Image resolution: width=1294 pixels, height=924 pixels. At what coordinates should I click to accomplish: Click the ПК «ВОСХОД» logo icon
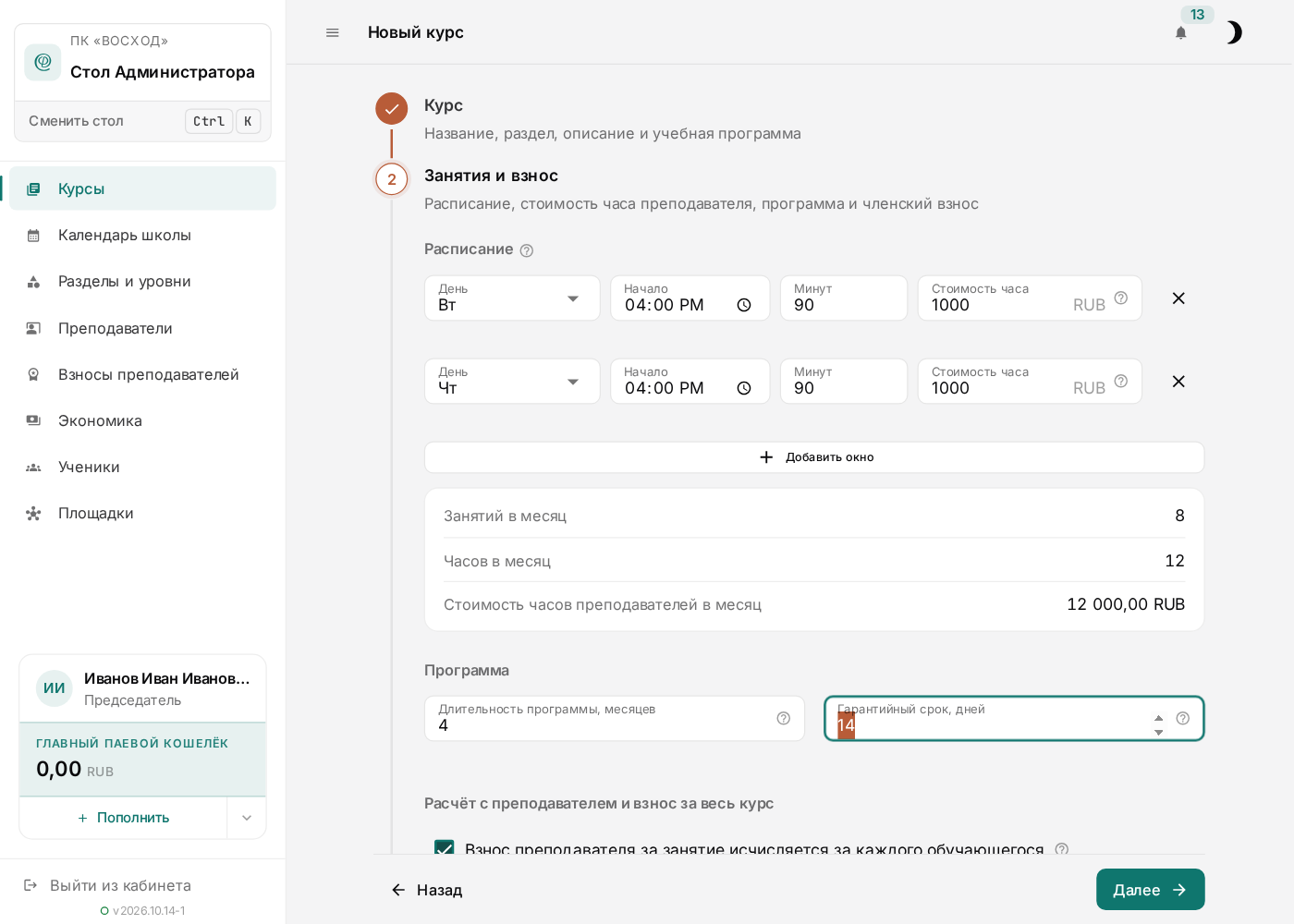(x=43, y=62)
